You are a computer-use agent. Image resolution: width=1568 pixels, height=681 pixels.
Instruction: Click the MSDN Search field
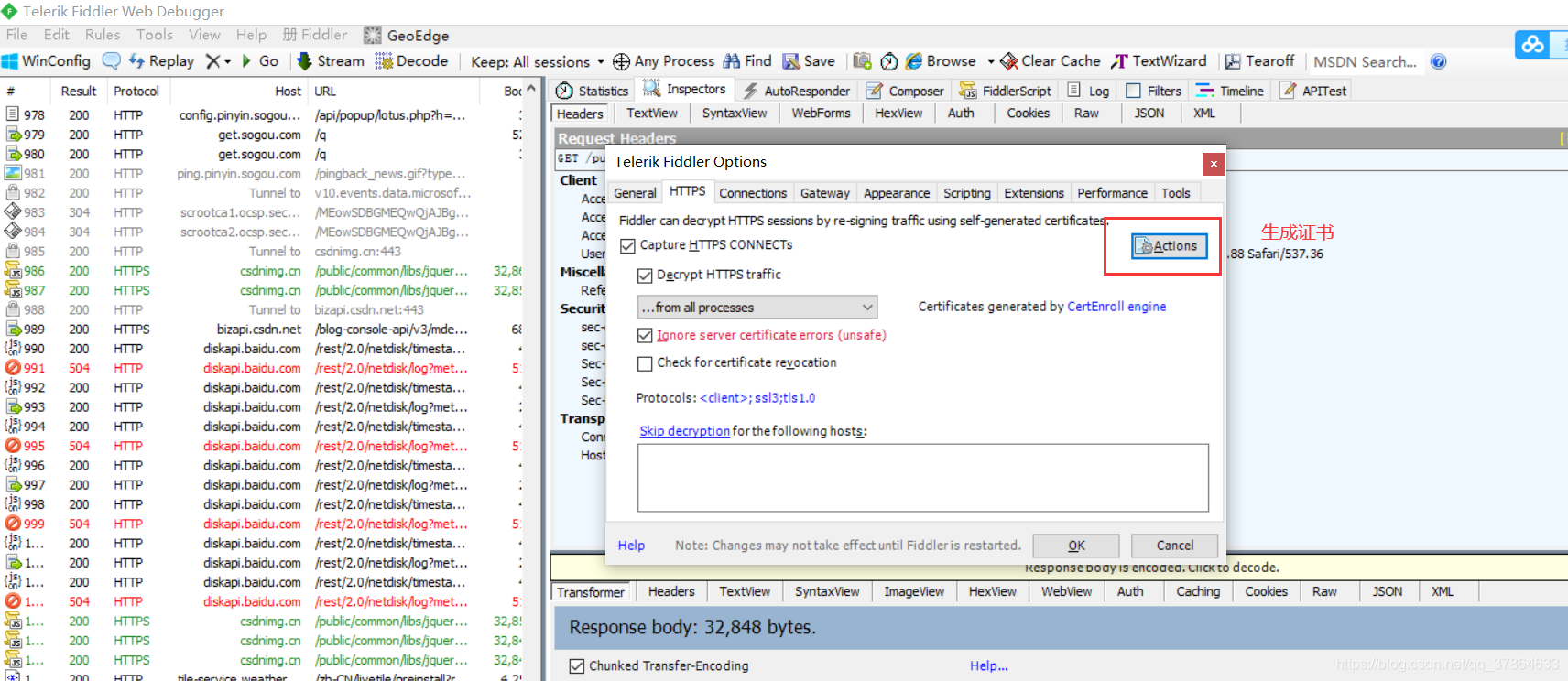tap(1365, 62)
